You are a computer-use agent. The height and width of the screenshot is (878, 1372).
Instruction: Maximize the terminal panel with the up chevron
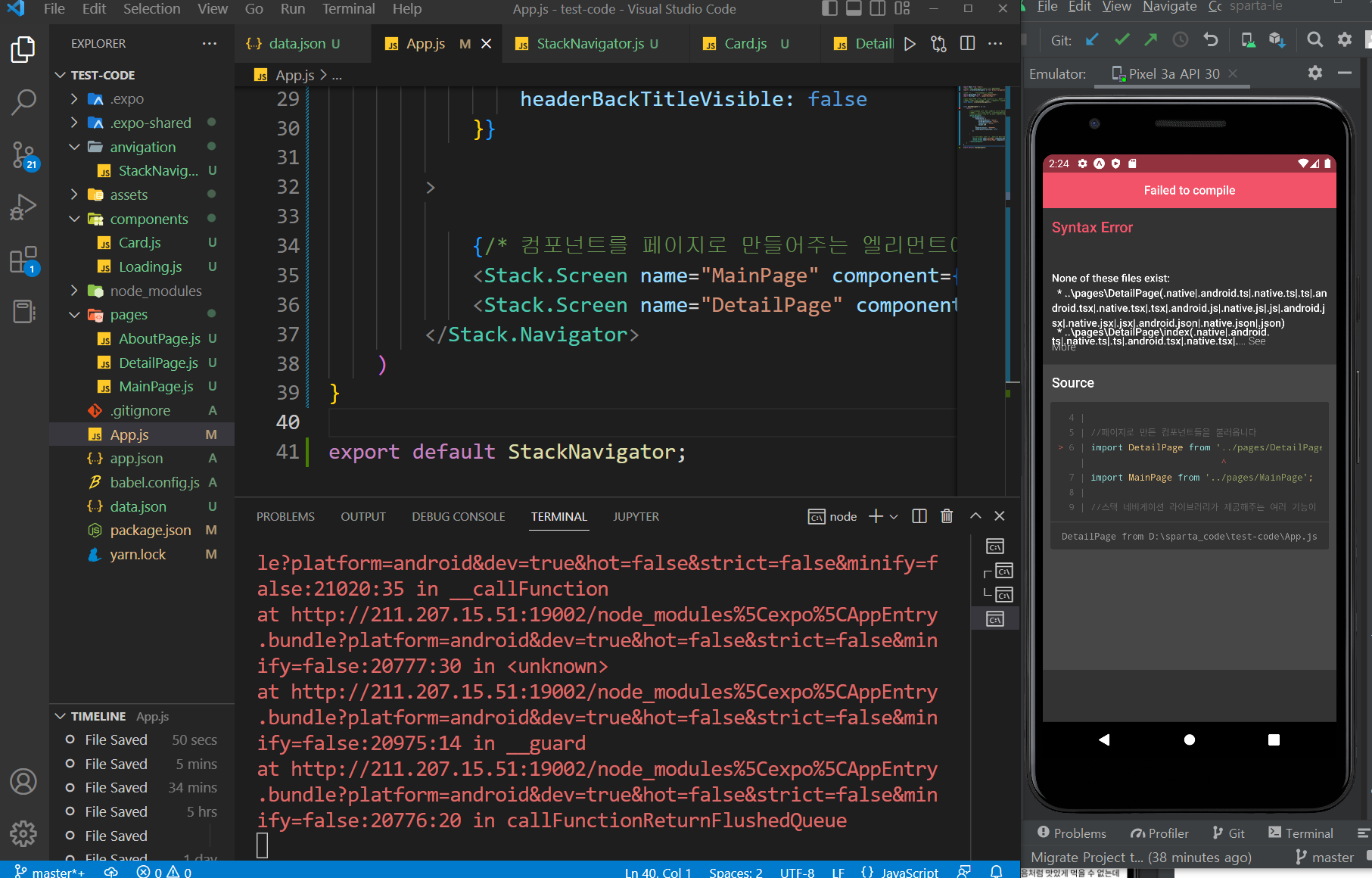(x=975, y=516)
